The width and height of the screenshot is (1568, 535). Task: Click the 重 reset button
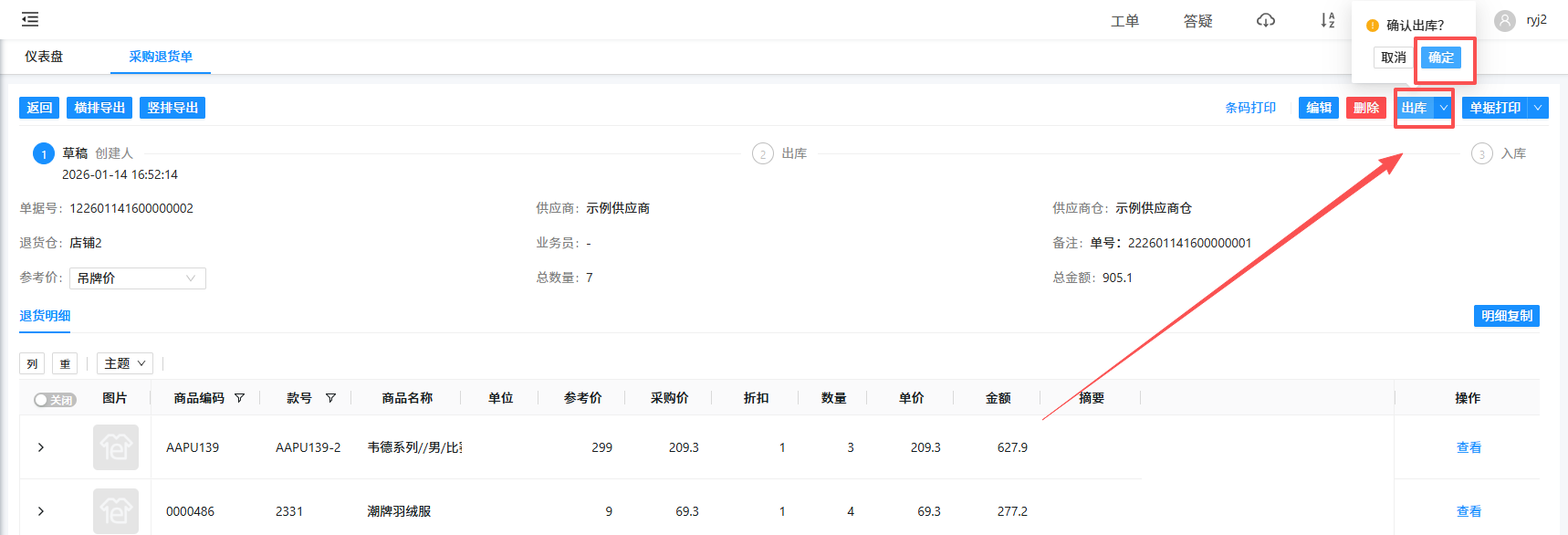pyautogui.click(x=65, y=363)
